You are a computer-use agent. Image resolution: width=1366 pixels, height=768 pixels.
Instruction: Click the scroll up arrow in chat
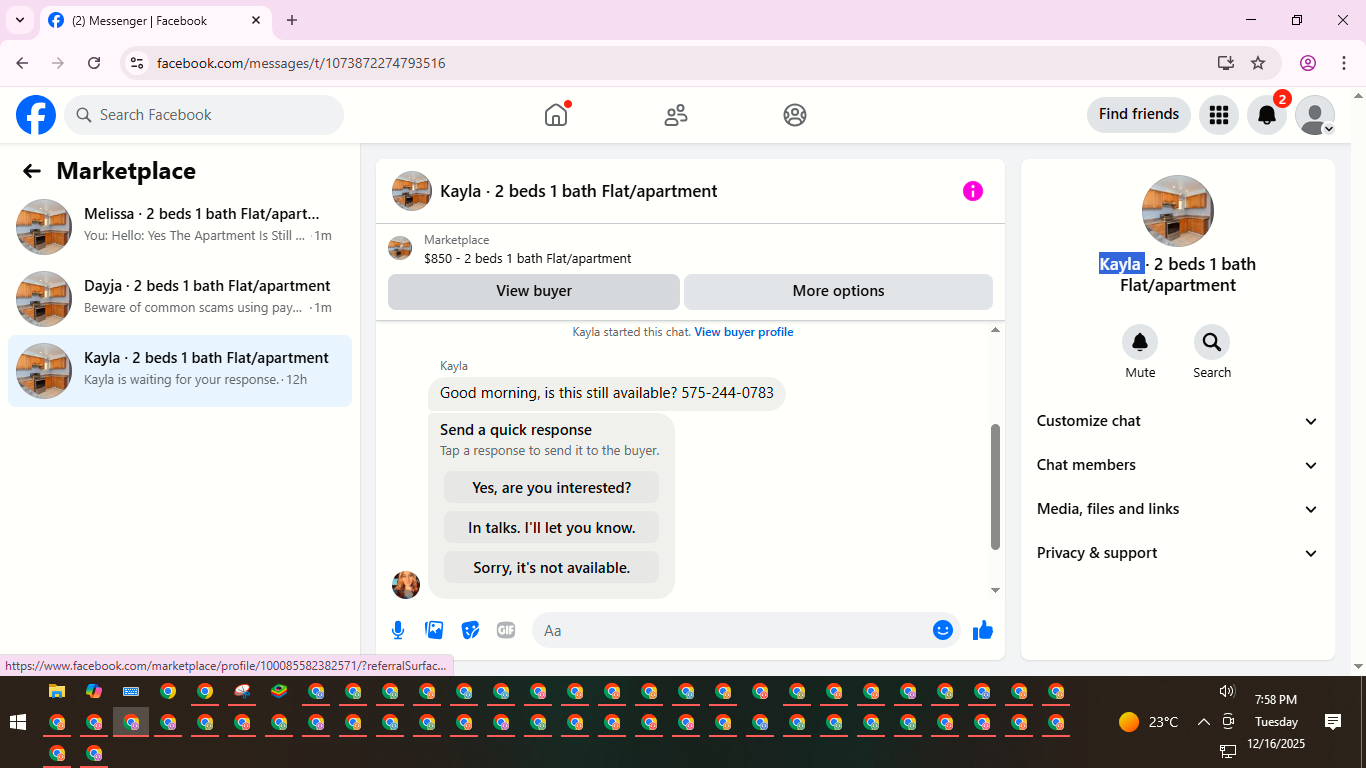(995, 330)
